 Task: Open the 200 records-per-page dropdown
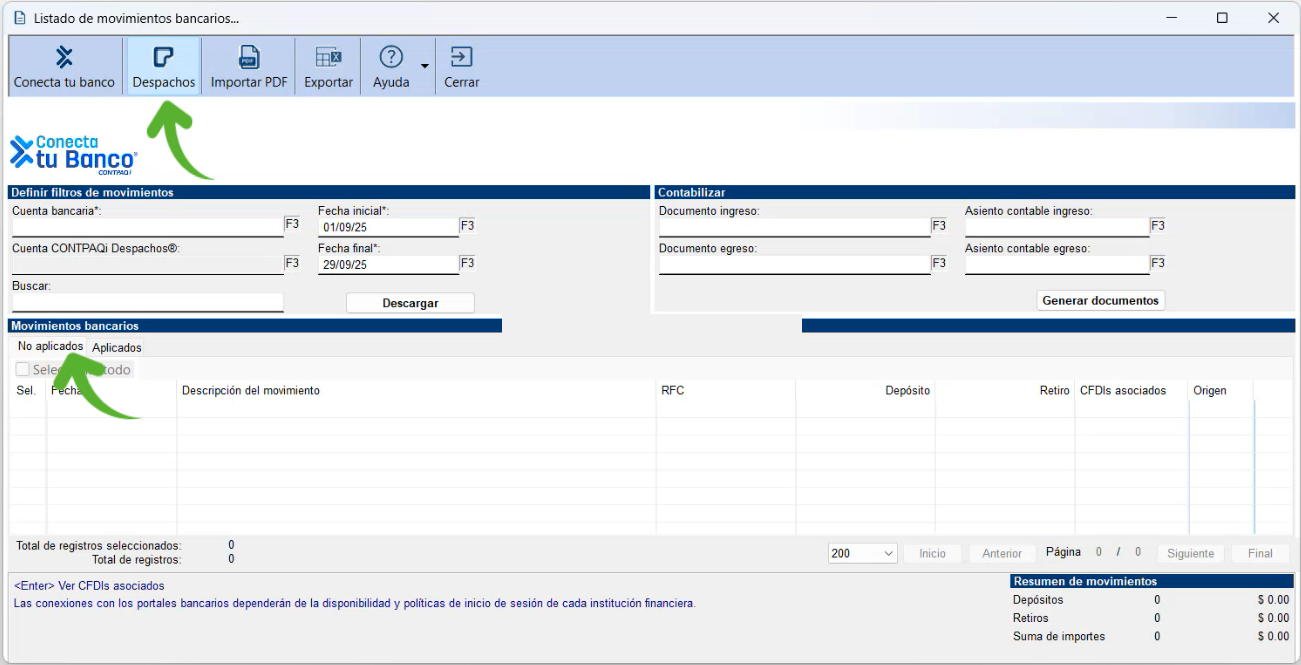click(x=862, y=554)
